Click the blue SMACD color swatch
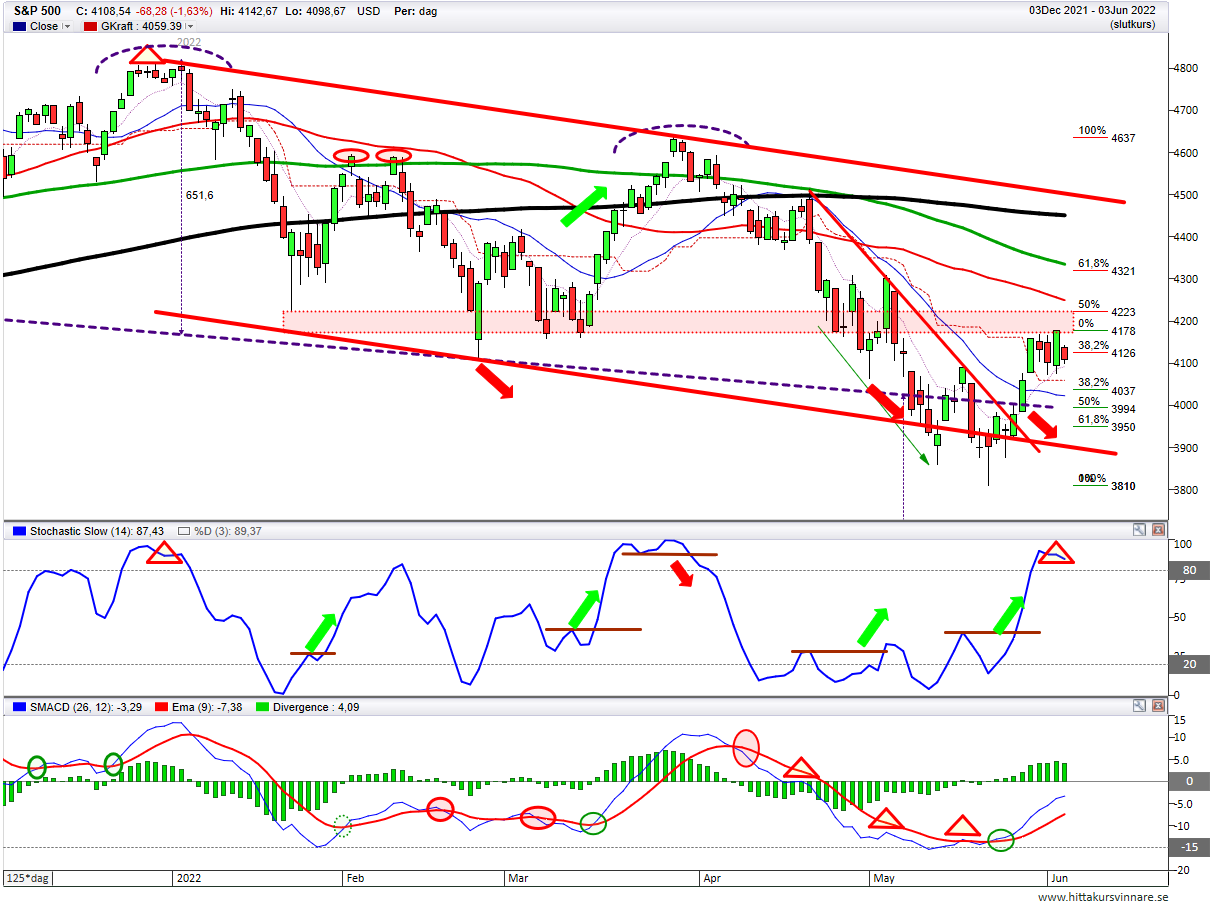 [17, 707]
